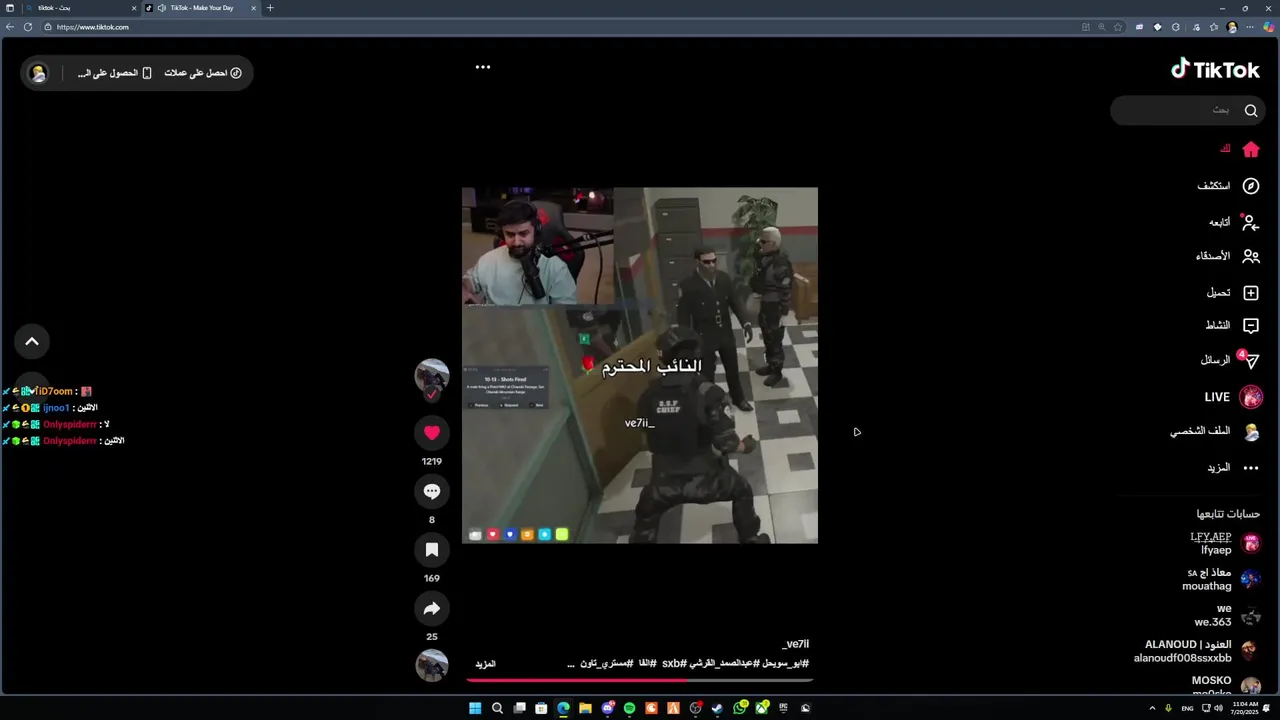Open File Explorer from taskbar
This screenshot has width=1280, height=720.
coord(585,708)
